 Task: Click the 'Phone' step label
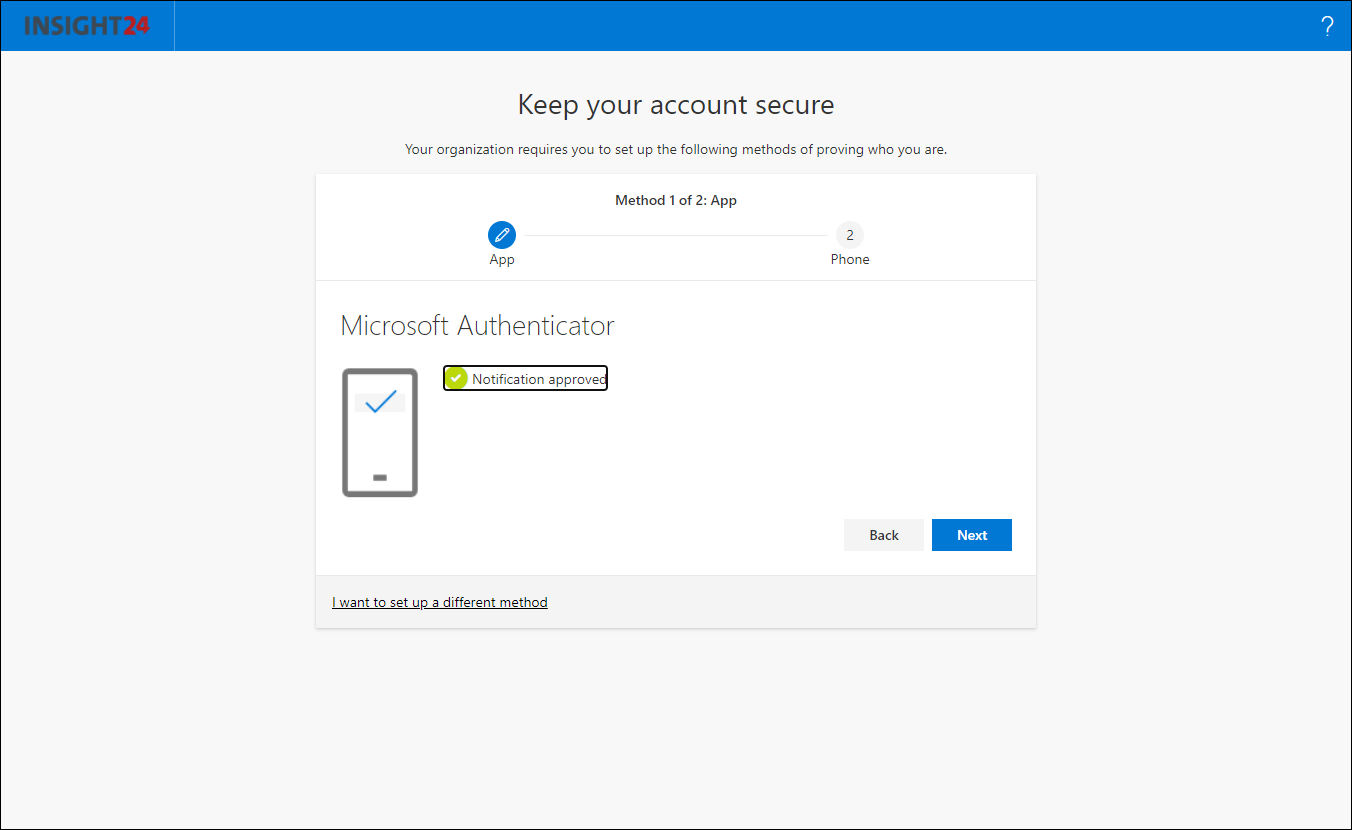tap(850, 259)
